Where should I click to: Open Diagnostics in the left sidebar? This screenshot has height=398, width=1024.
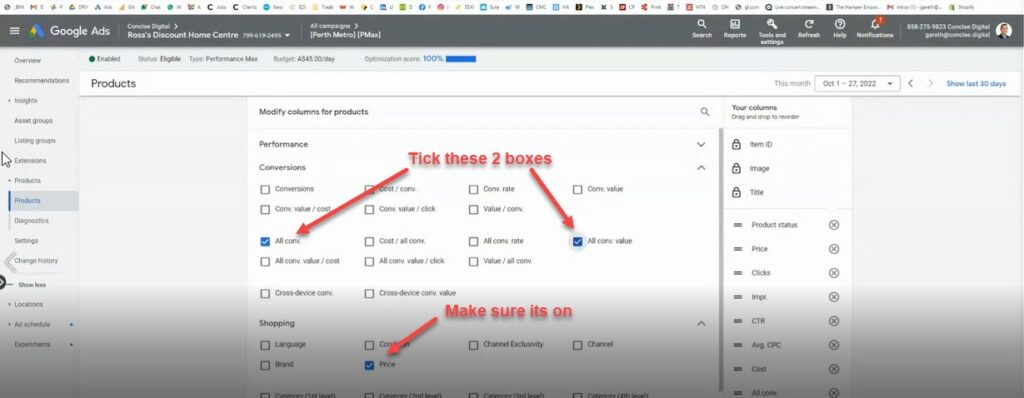(x=32, y=221)
